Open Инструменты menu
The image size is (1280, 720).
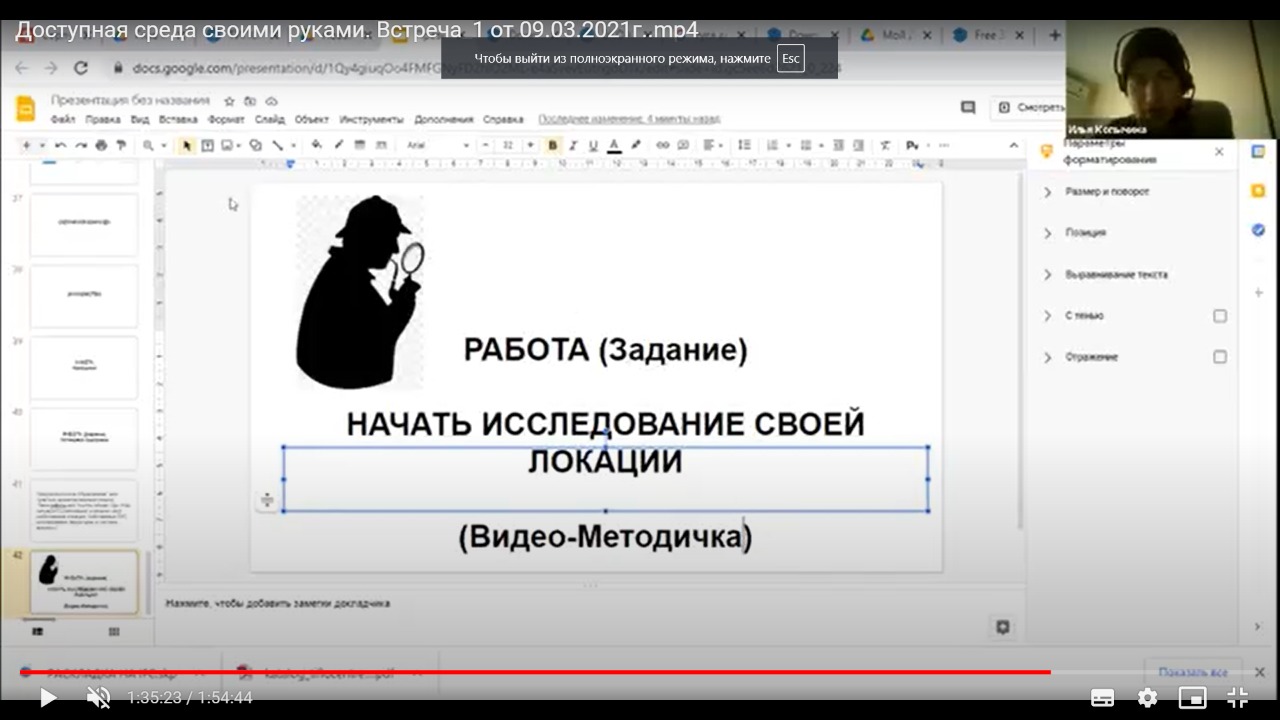coord(371,119)
